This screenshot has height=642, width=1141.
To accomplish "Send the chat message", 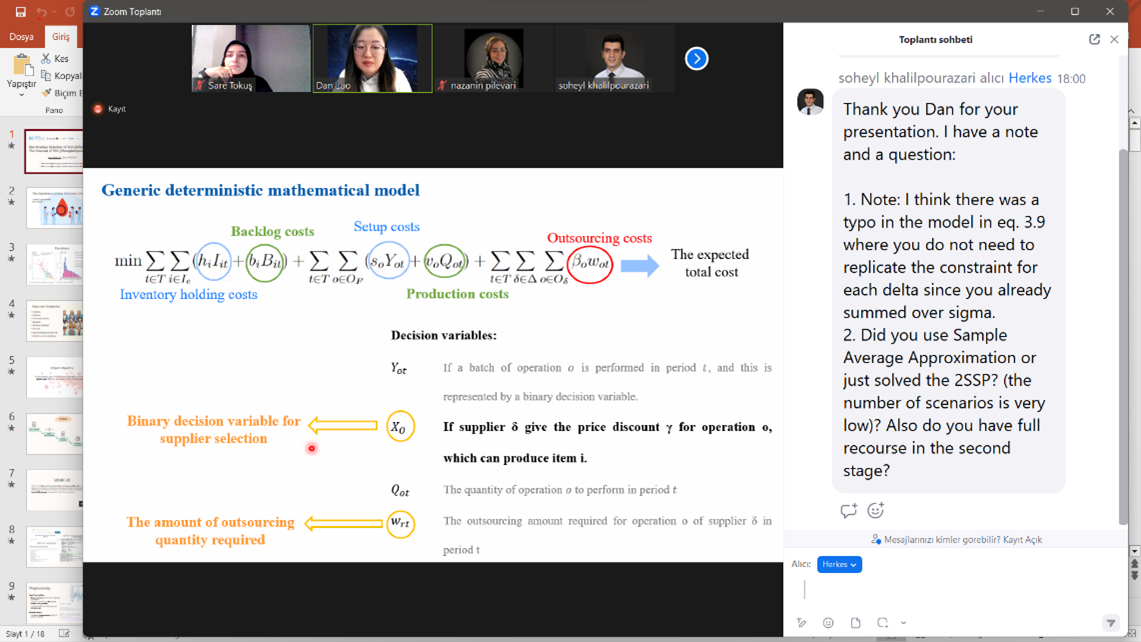I will (x=1110, y=623).
